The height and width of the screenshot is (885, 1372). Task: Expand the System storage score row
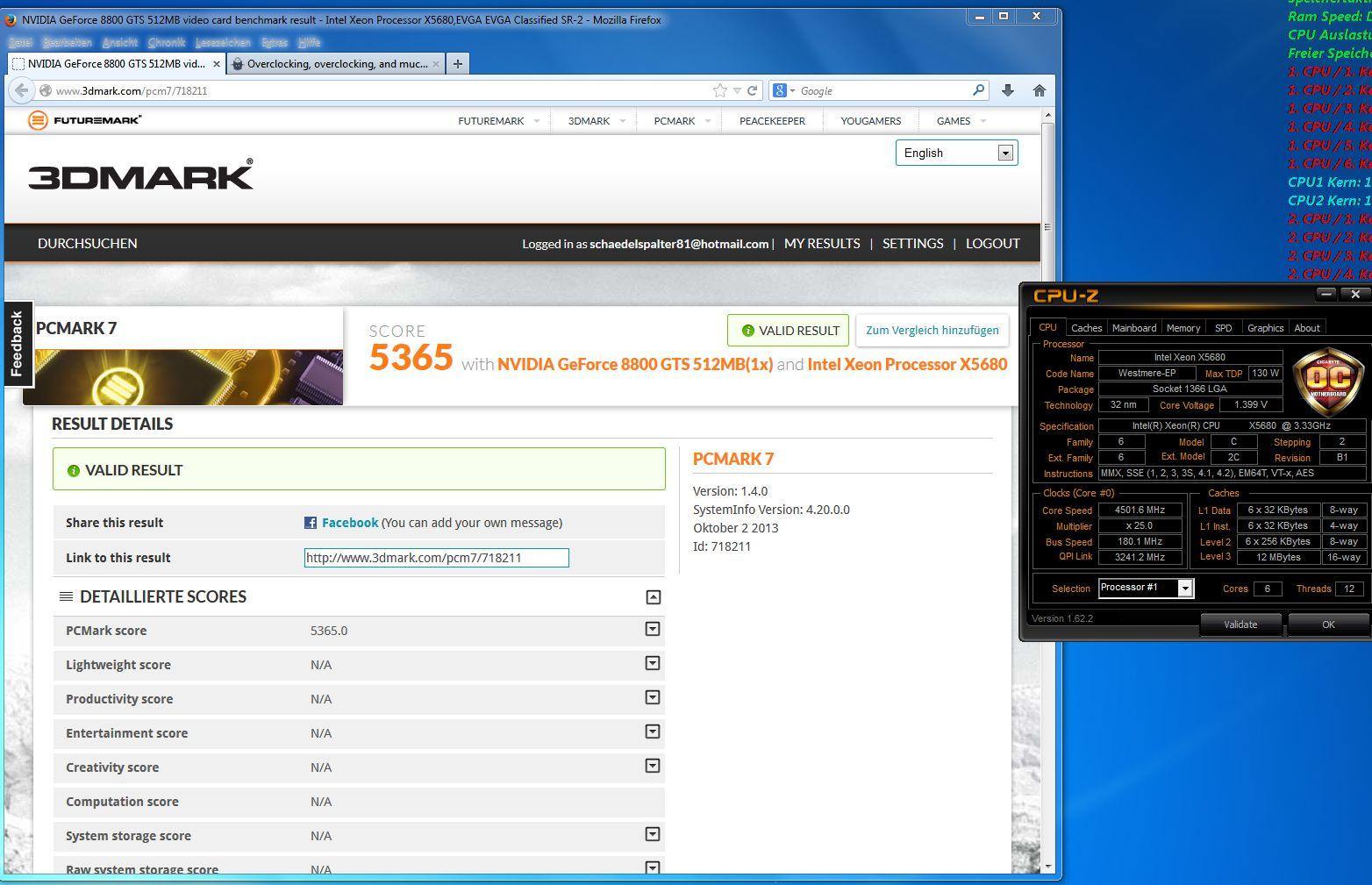click(x=653, y=834)
